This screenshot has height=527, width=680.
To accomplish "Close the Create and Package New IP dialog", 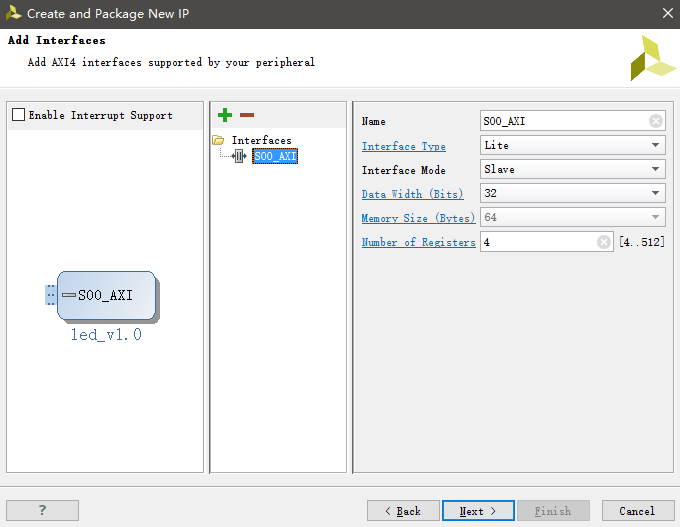I will coord(668,13).
